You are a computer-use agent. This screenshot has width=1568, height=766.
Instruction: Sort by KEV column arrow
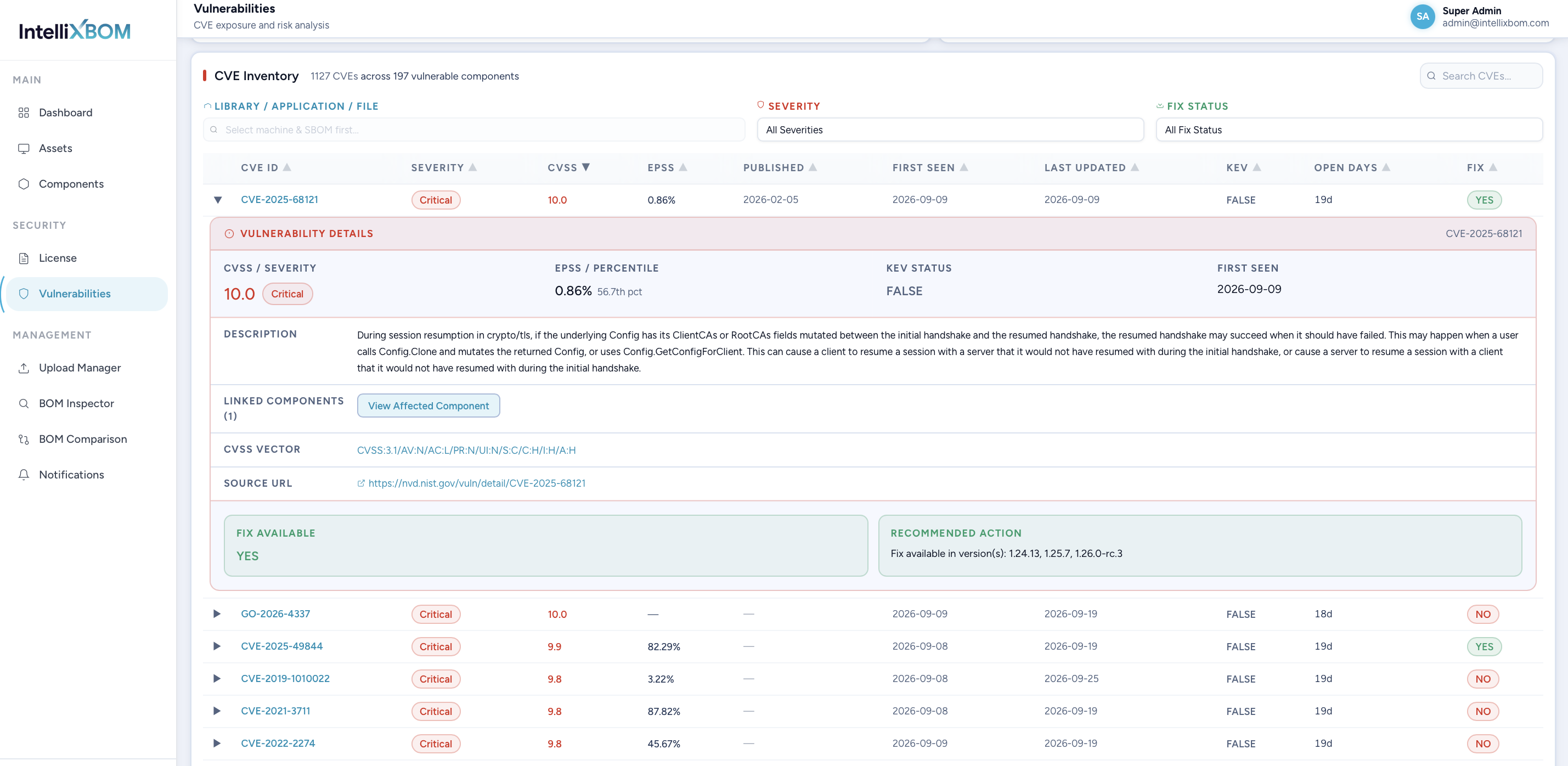click(1256, 167)
